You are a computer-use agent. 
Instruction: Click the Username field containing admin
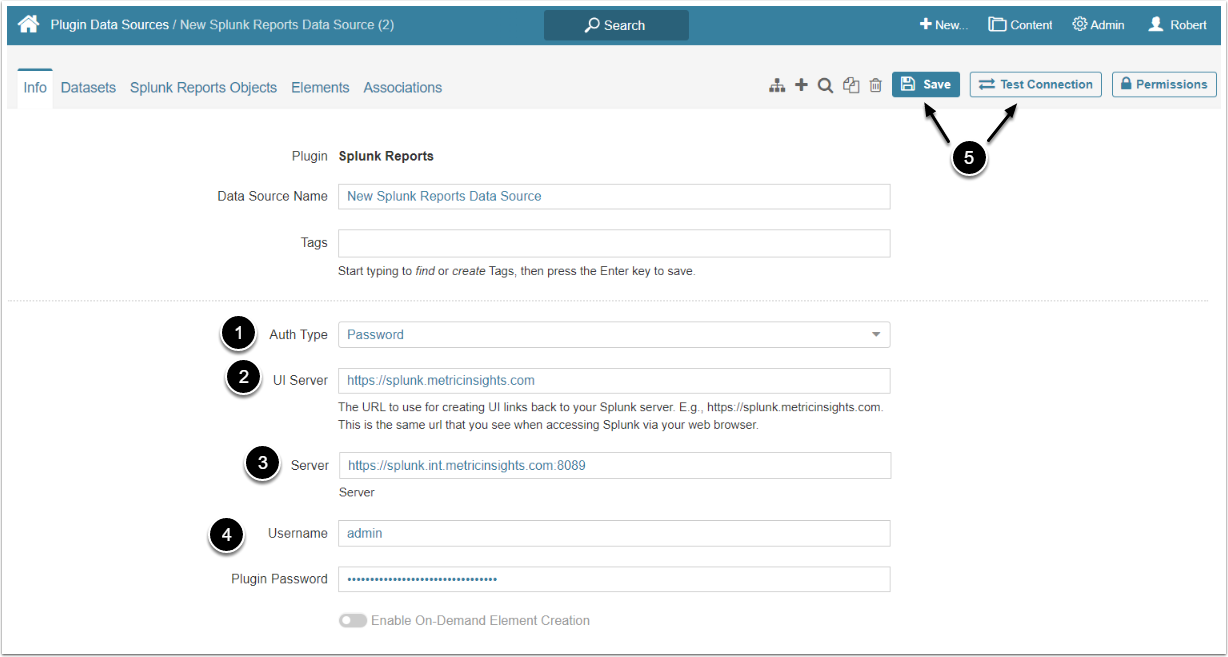coord(614,533)
